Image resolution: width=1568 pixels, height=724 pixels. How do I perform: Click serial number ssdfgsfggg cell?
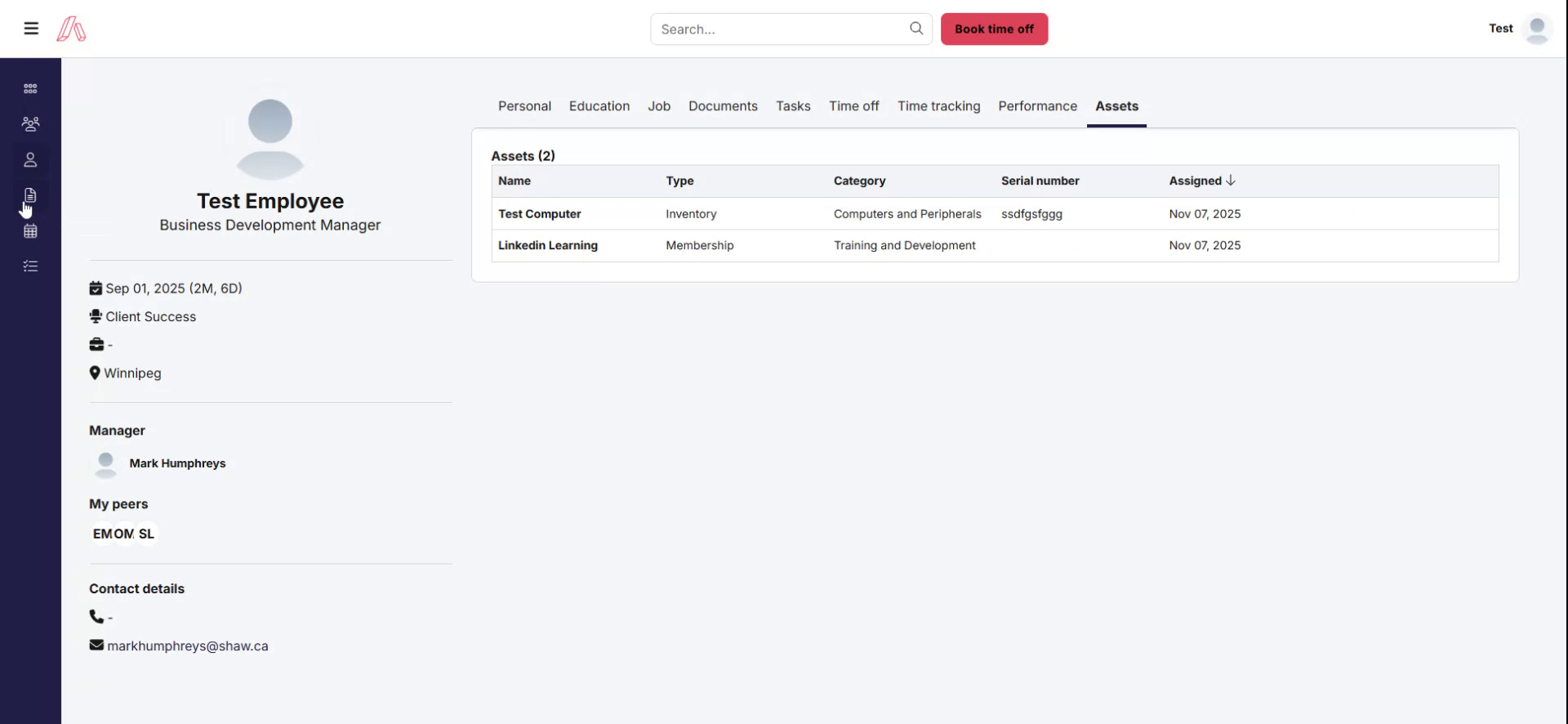pos(1031,214)
